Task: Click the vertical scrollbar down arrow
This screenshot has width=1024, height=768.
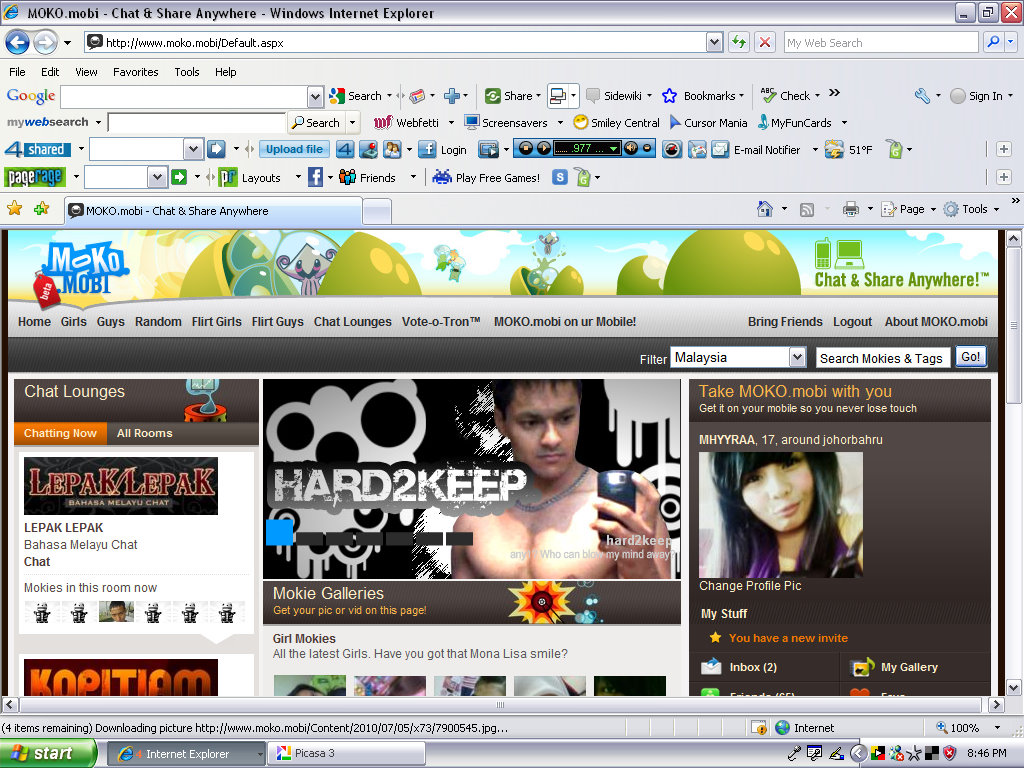Action: point(1013,688)
